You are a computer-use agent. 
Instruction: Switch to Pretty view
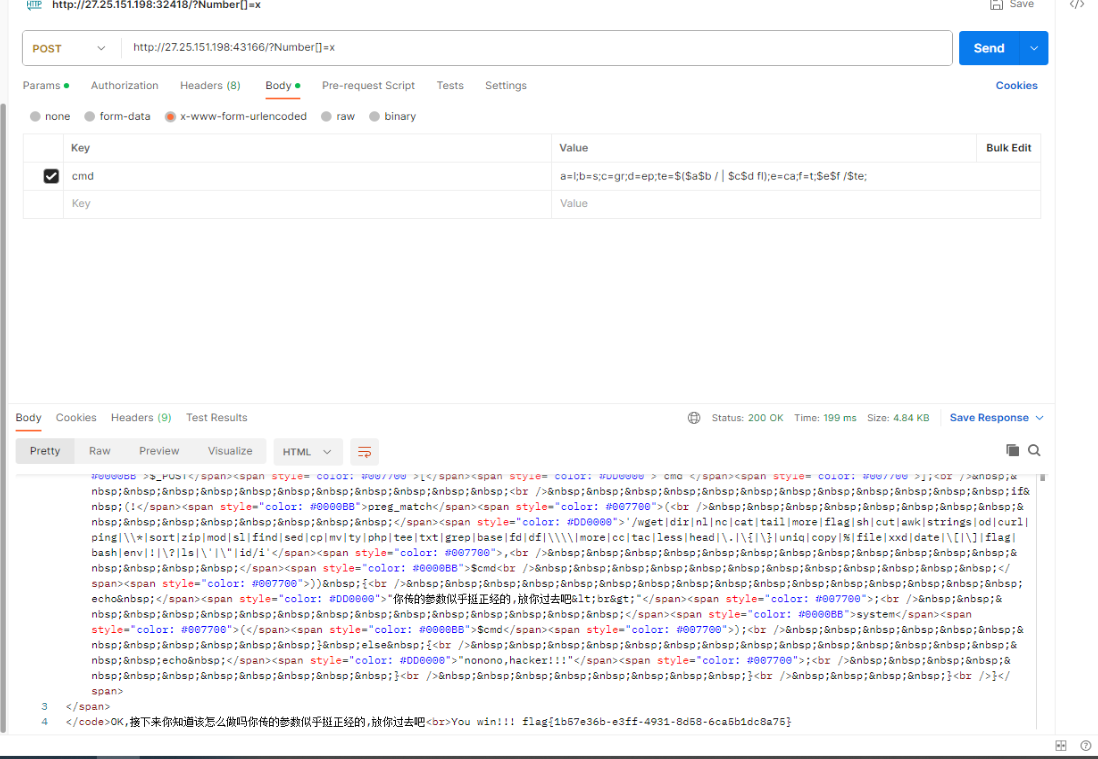[45, 451]
